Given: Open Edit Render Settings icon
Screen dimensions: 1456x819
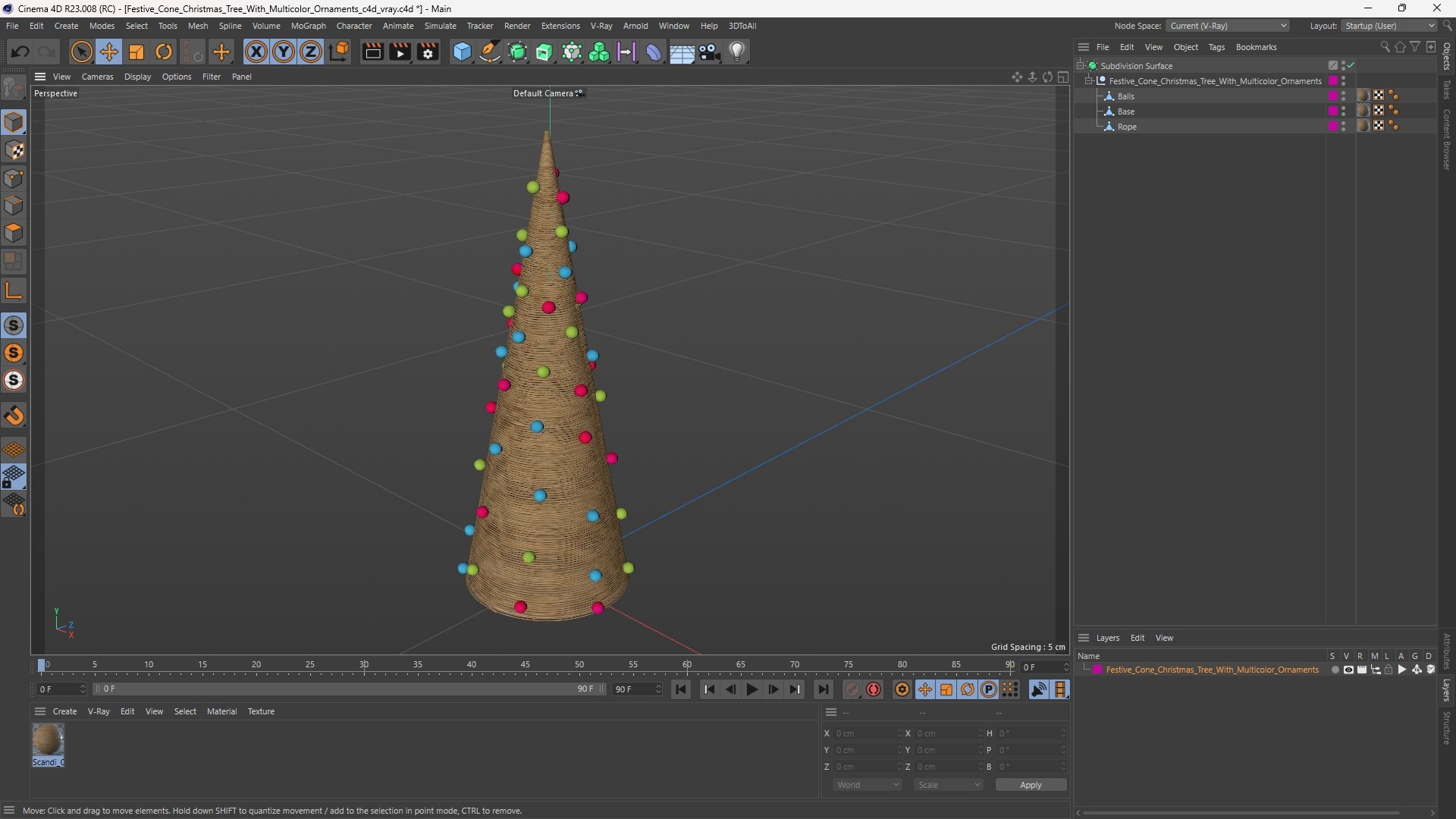Looking at the screenshot, I should pyautogui.click(x=428, y=52).
